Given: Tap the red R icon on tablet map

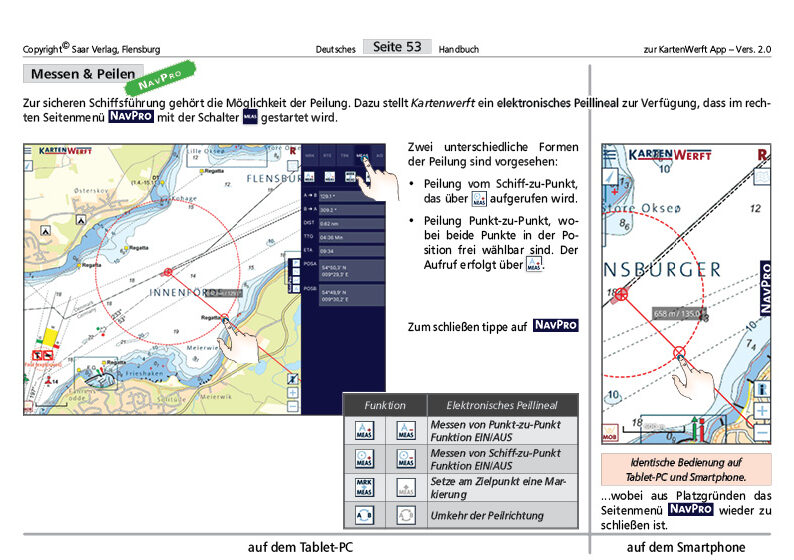Looking at the screenshot, I should tap(293, 151).
